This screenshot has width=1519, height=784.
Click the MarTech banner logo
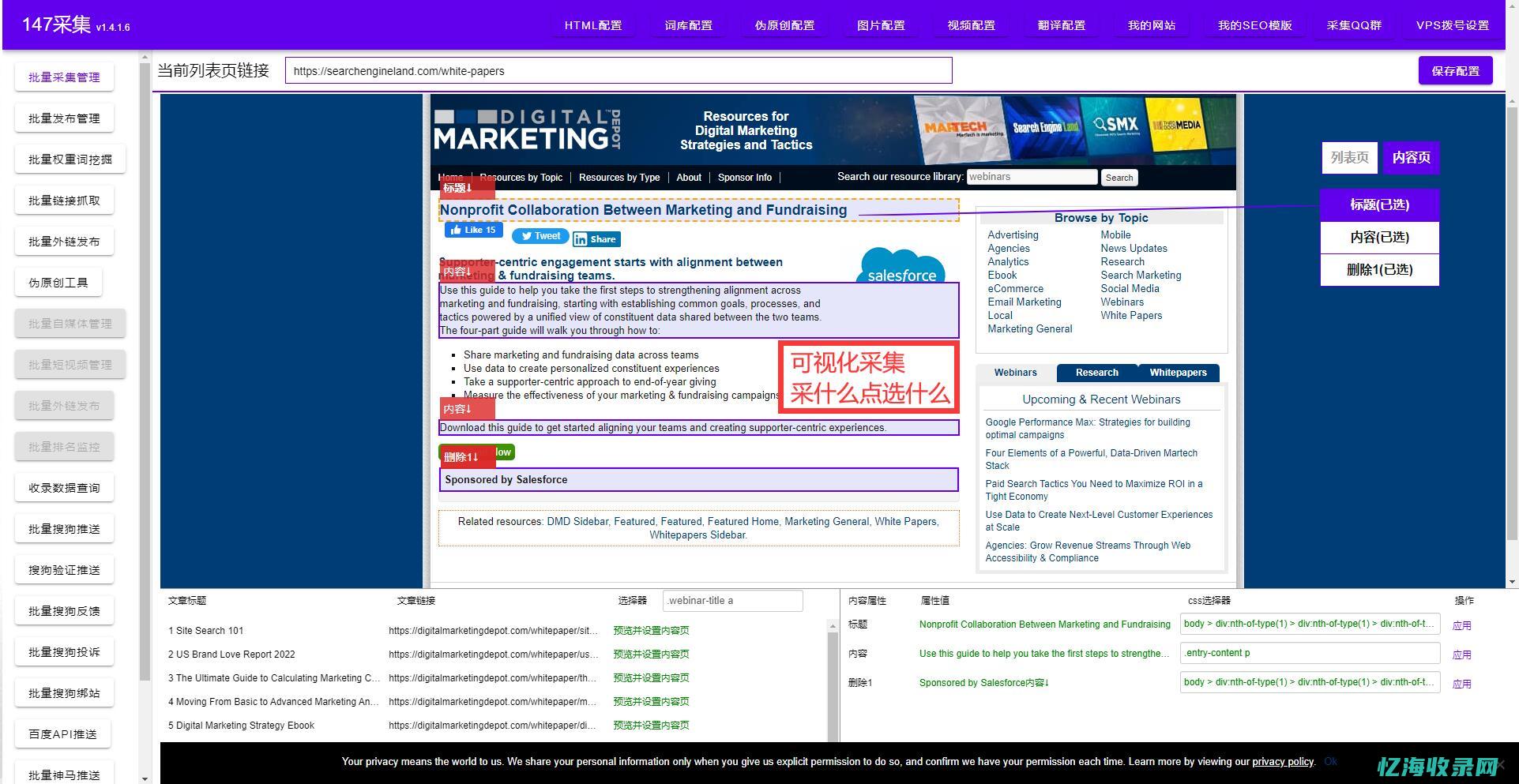pos(956,127)
